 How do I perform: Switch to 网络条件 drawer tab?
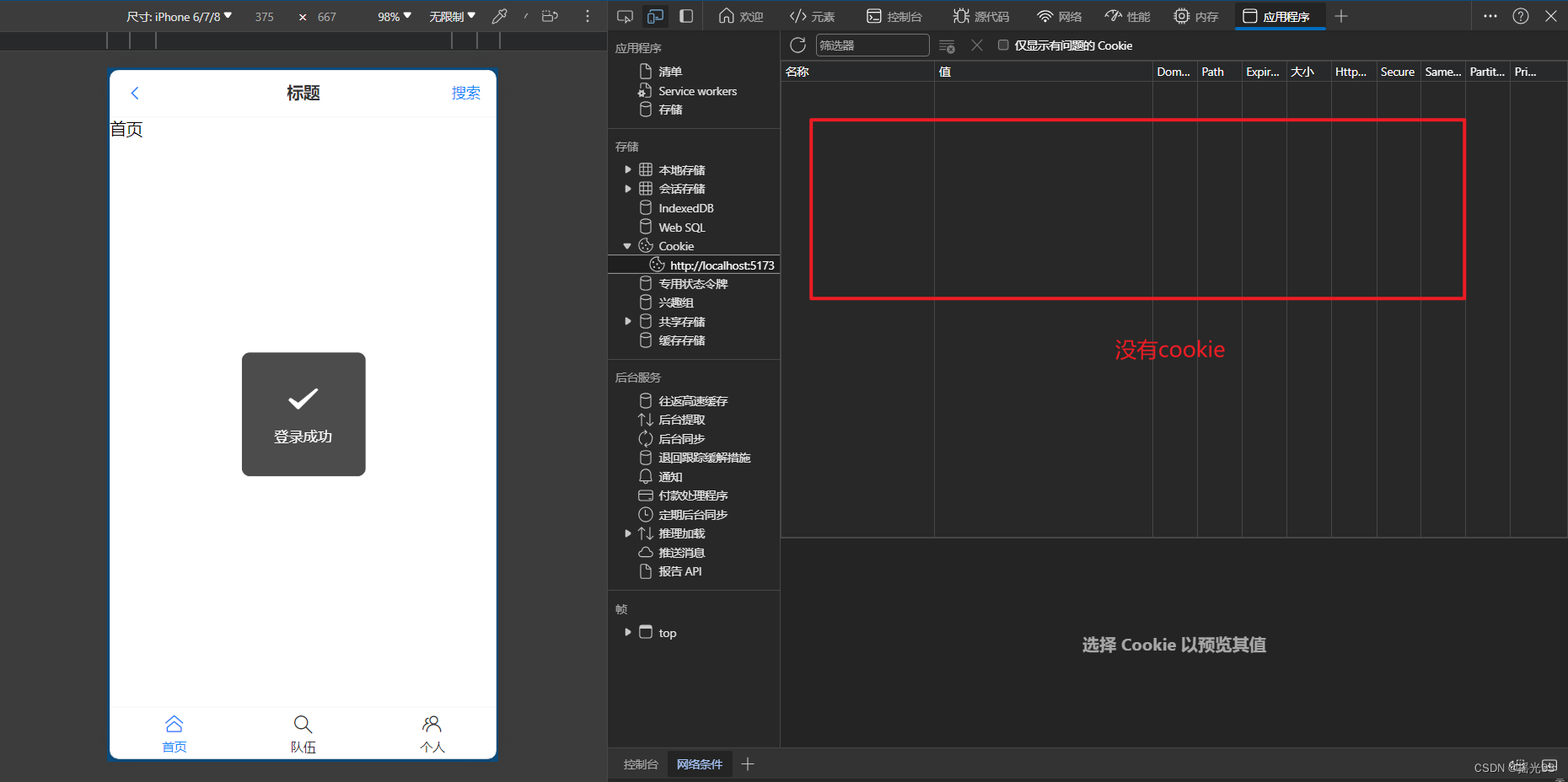pyautogui.click(x=700, y=764)
